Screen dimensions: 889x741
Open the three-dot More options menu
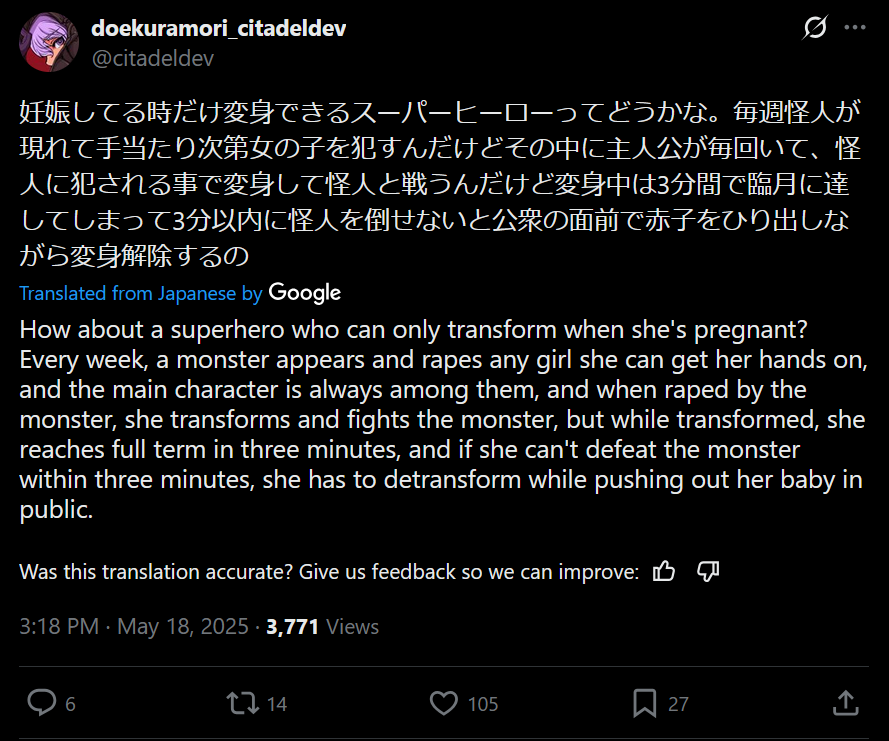point(853,29)
